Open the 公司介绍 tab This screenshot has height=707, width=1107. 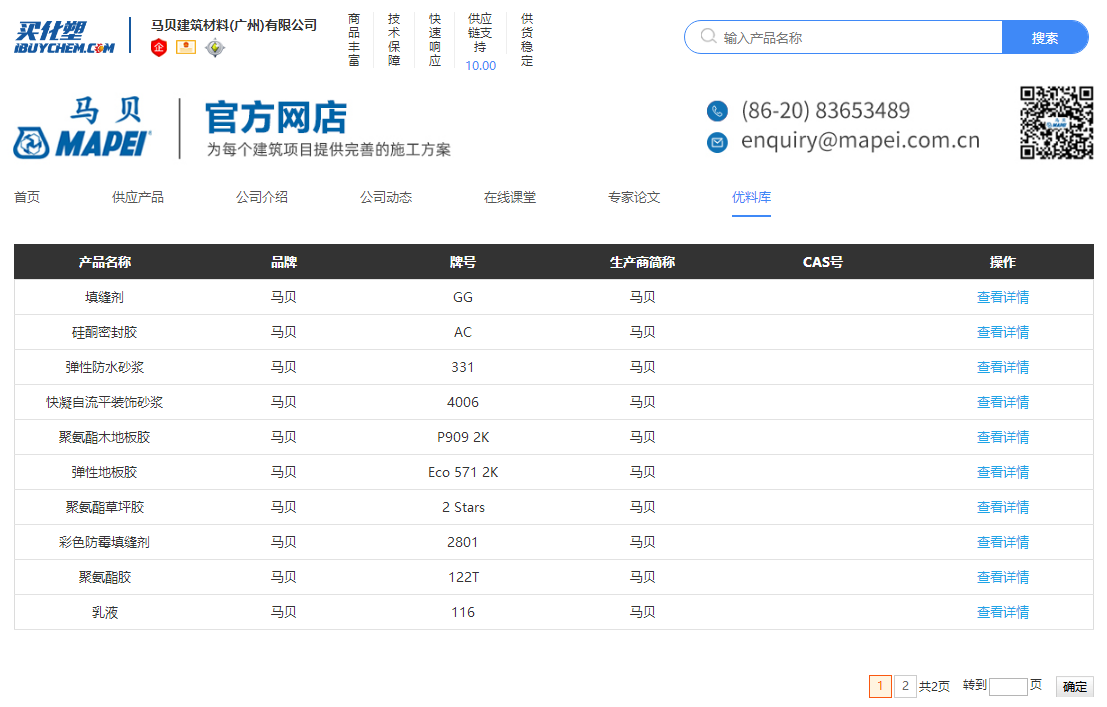(262, 197)
